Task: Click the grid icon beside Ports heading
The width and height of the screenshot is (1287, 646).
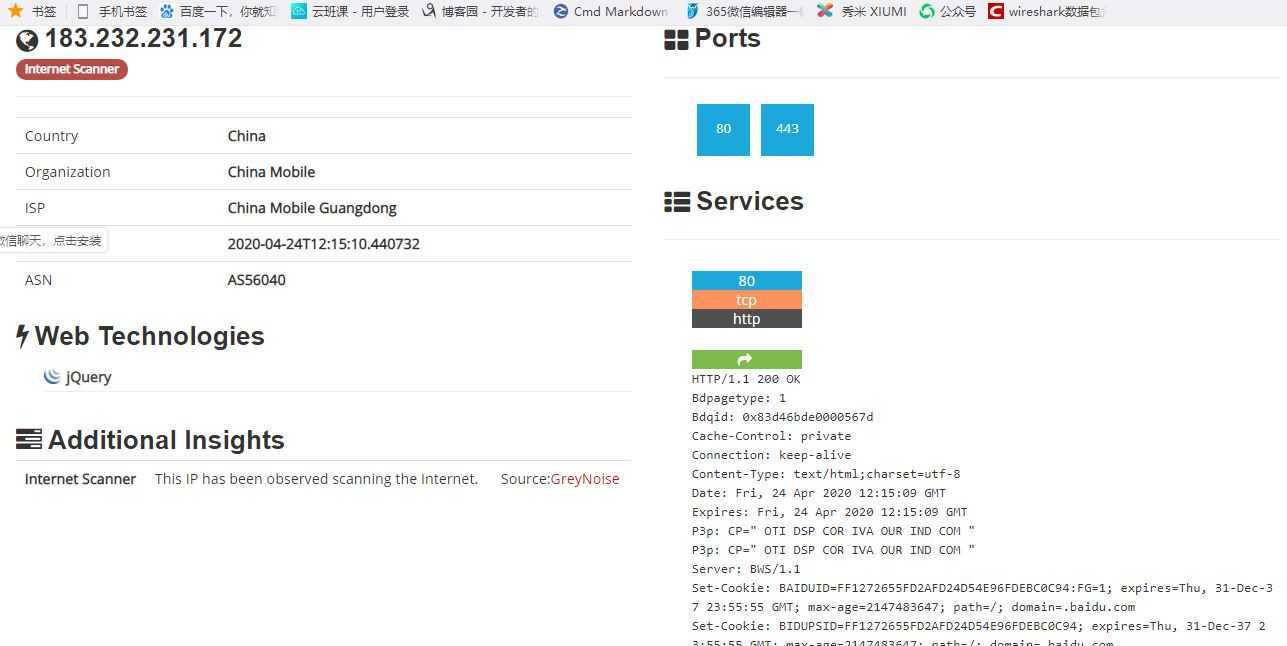Action: tap(676, 40)
